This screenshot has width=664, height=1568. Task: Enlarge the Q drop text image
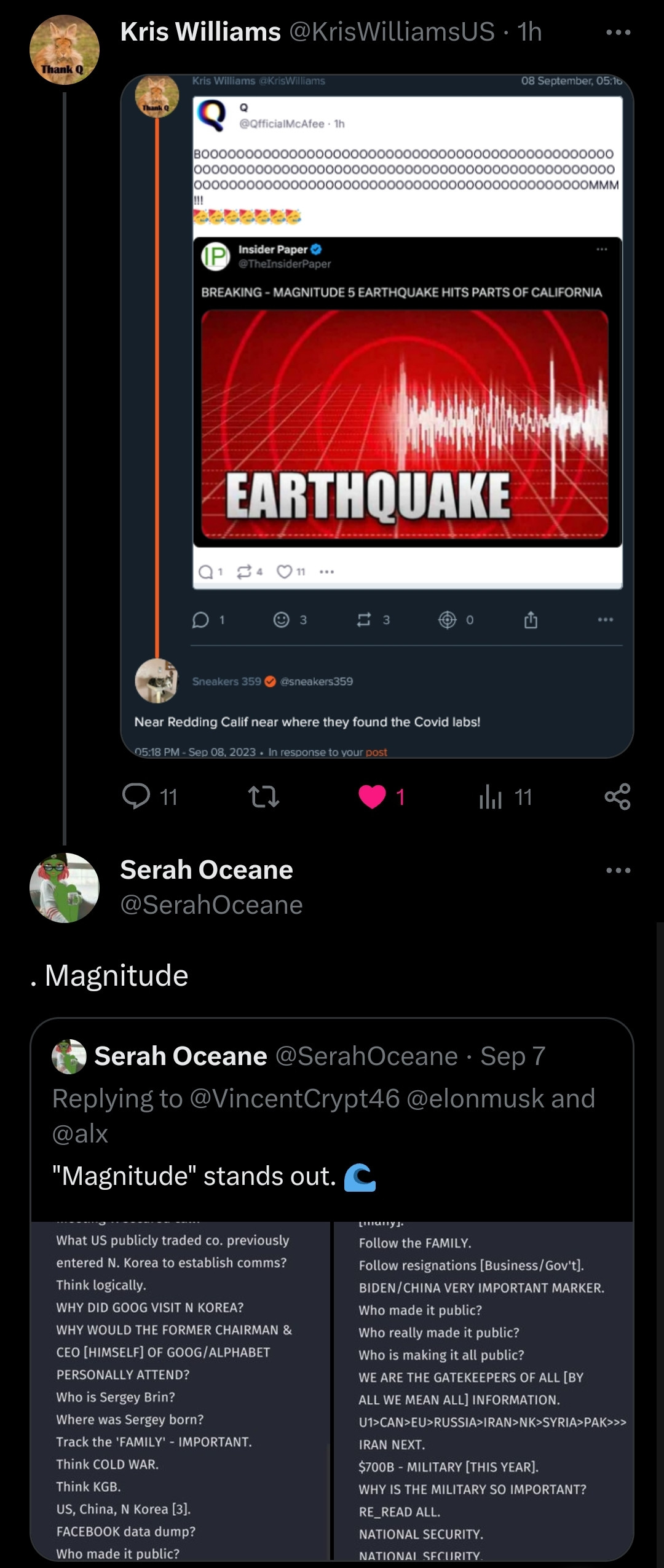point(332,1390)
